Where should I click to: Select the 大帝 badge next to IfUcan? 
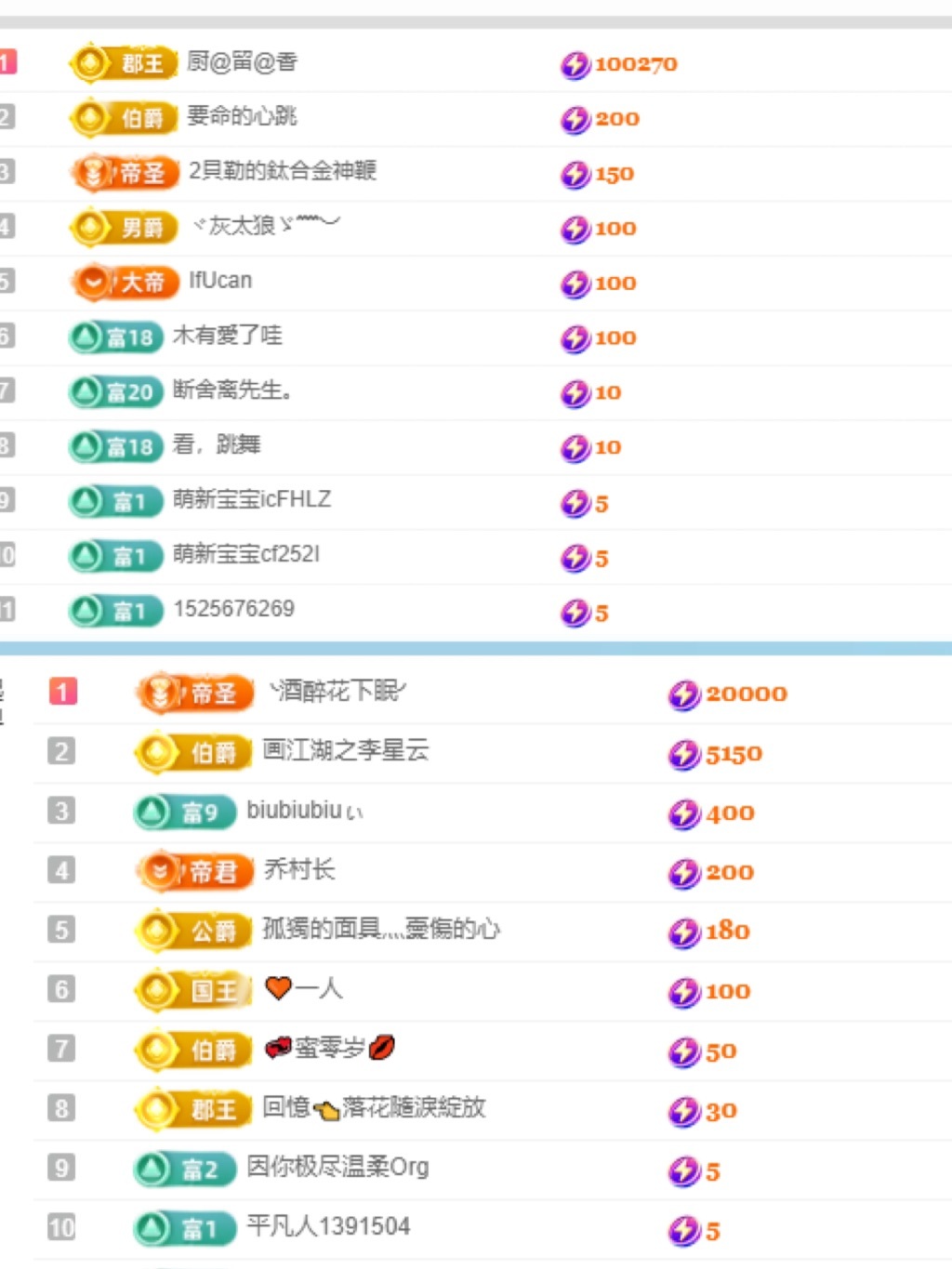click(126, 283)
